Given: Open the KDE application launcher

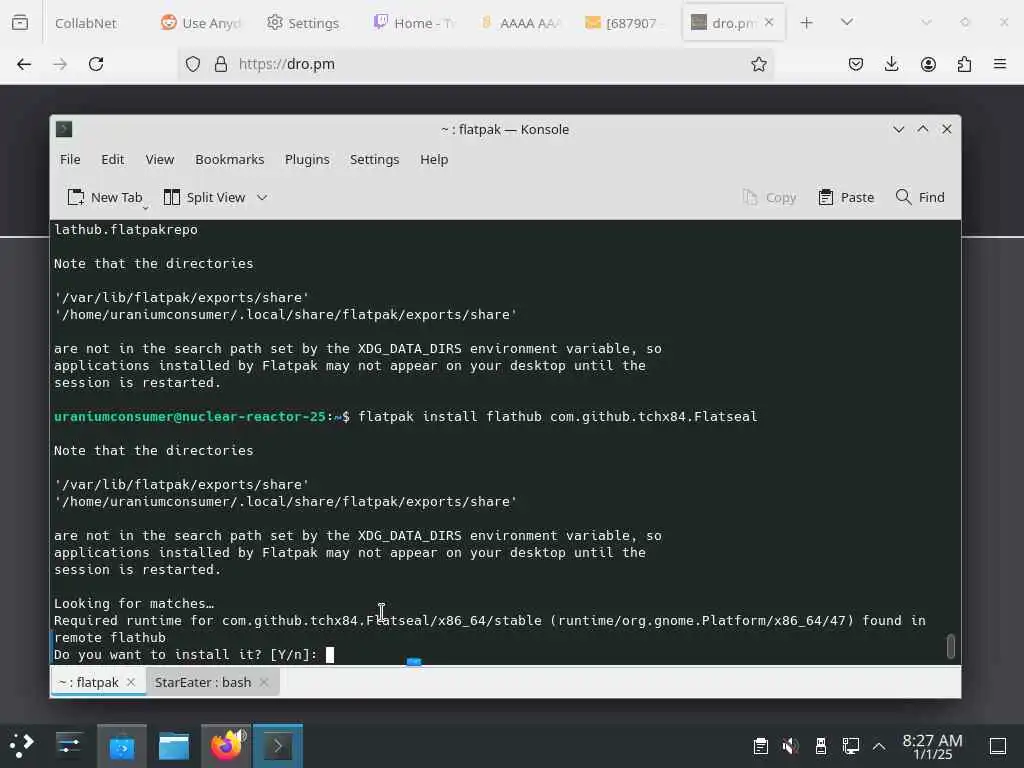Looking at the screenshot, I should tap(22, 745).
